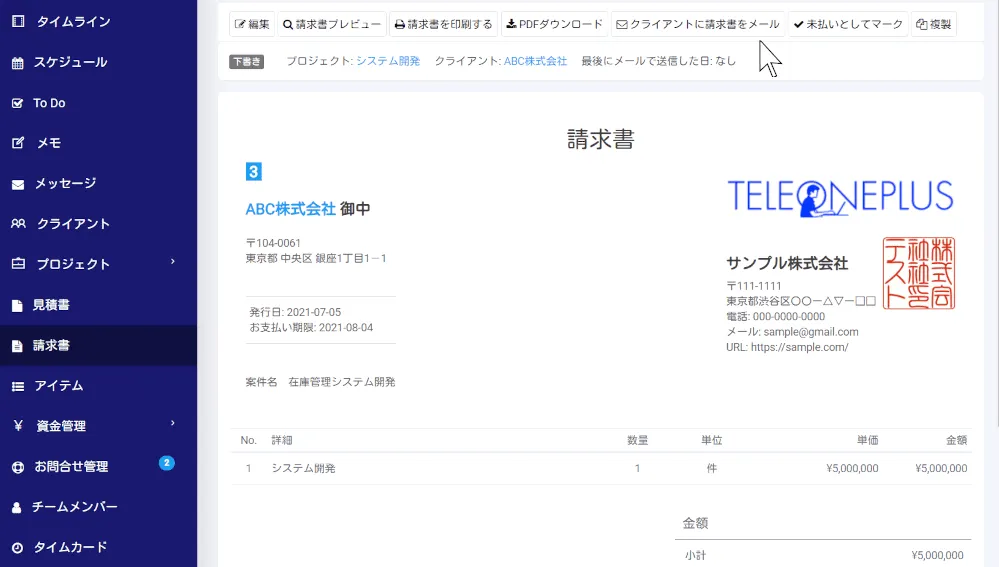Click the システム開発 row in item table
Viewport: 999px width, 567px height.
601,468
